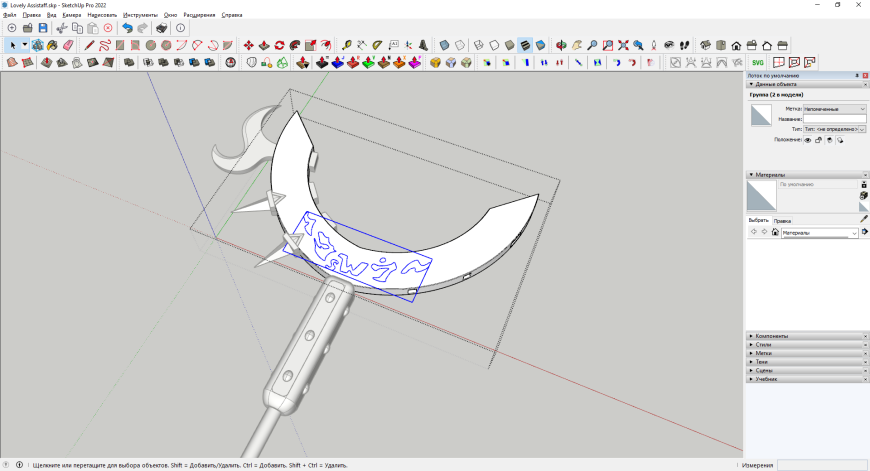Select the Zoom Window tool
The height and width of the screenshot is (471, 870).
click(608, 45)
